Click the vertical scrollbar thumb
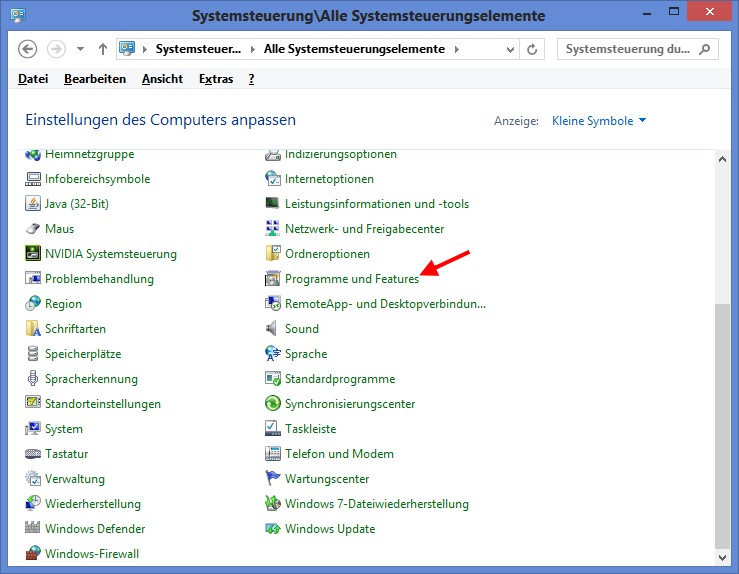Viewport: 739px width, 574px height. (723, 427)
